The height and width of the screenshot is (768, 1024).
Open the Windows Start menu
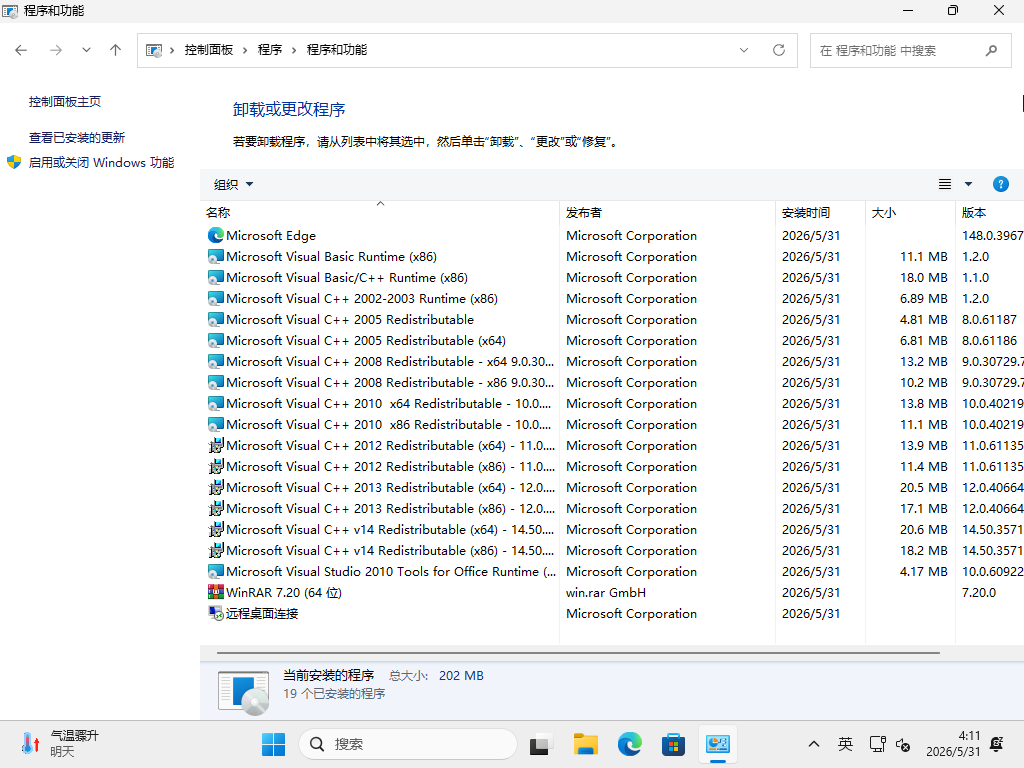(273, 744)
